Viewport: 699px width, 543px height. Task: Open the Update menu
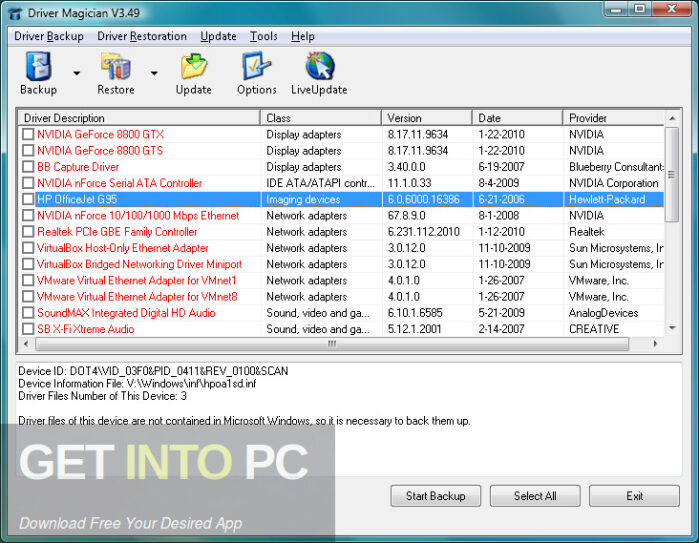point(218,36)
